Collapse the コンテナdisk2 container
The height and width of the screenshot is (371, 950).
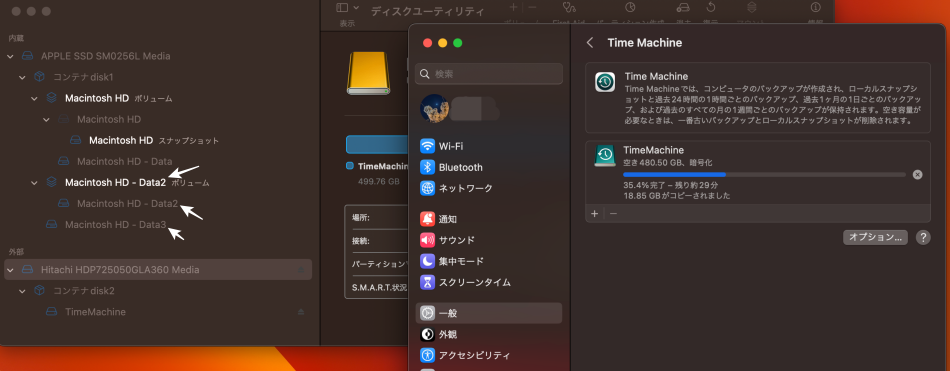[x=22, y=291]
